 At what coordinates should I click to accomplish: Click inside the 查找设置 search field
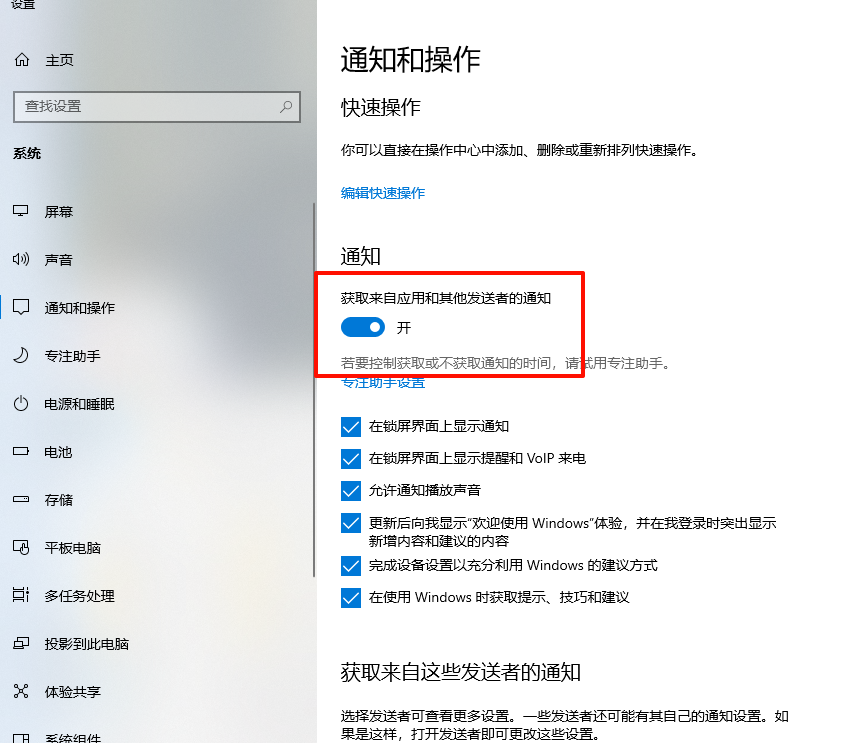[156, 107]
